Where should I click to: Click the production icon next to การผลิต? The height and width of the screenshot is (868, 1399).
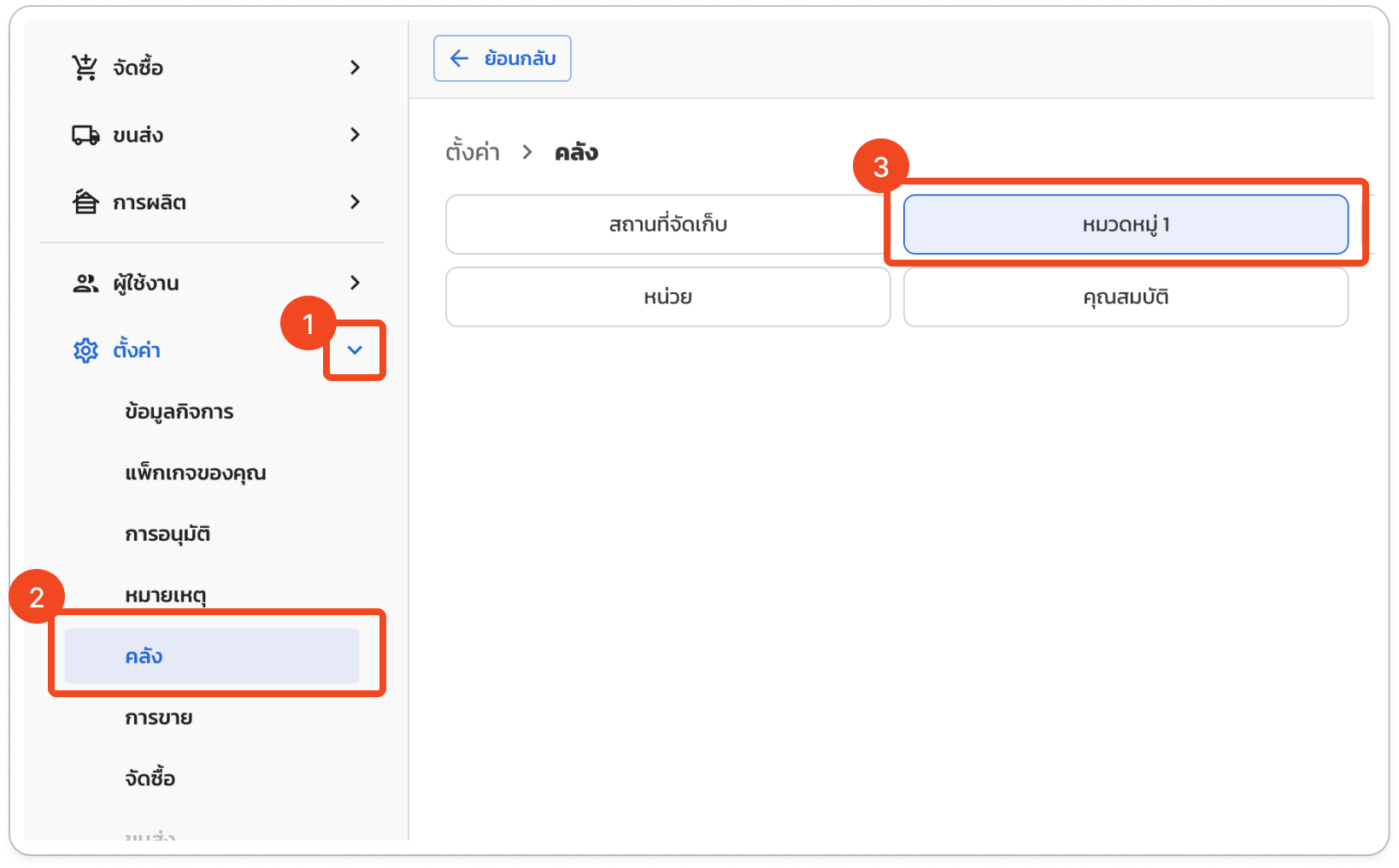click(x=85, y=202)
